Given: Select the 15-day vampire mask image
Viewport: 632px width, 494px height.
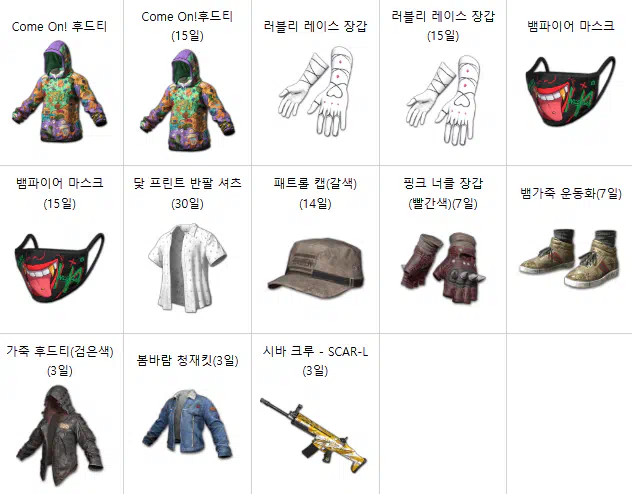Looking at the screenshot, I should coord(59,268).
